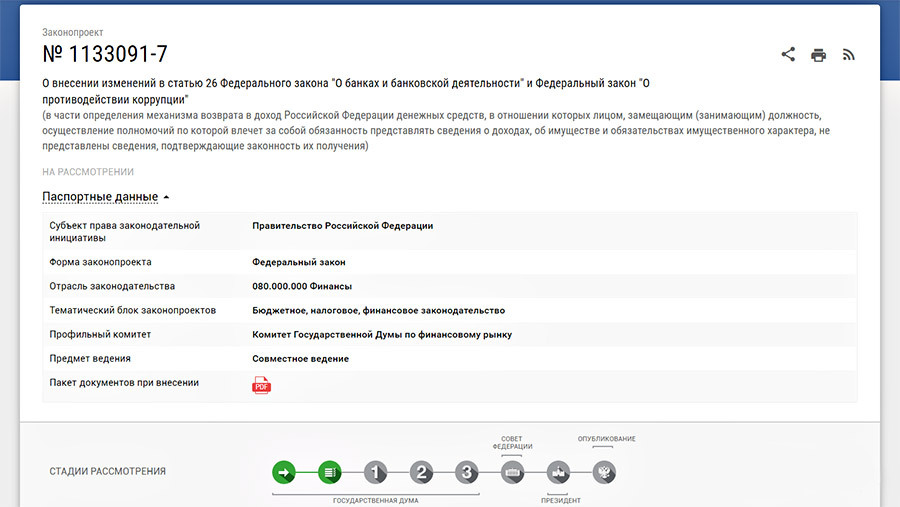Click the publication stage emblem icon

click(x=604, y=472)
